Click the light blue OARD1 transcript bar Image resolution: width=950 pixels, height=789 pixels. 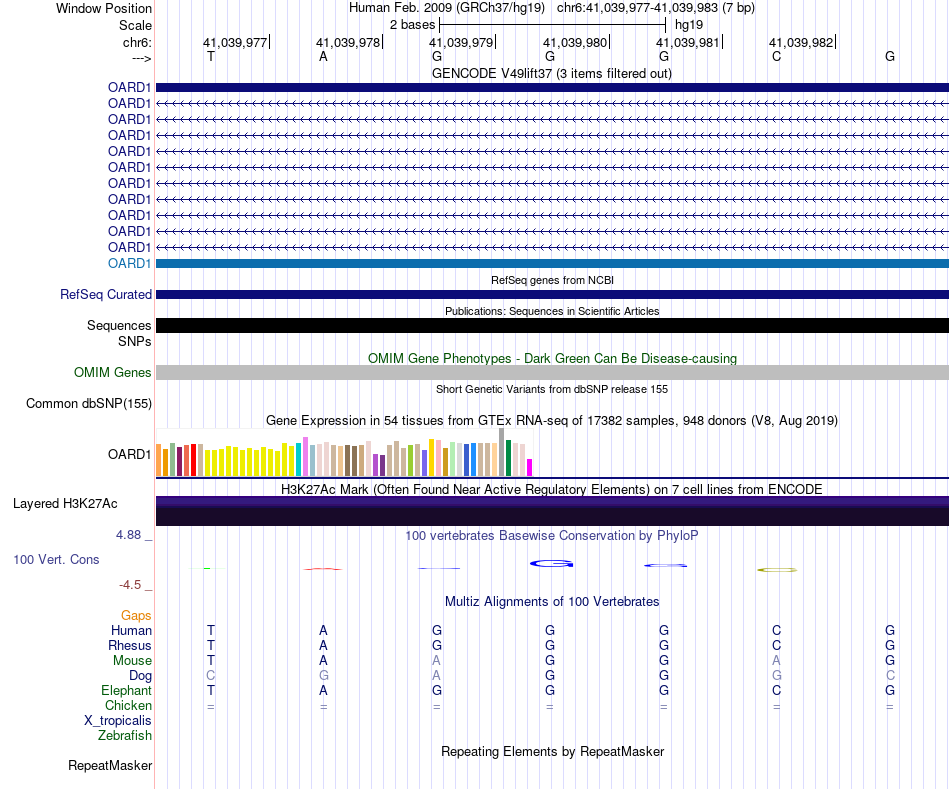(x=552, y=264)
